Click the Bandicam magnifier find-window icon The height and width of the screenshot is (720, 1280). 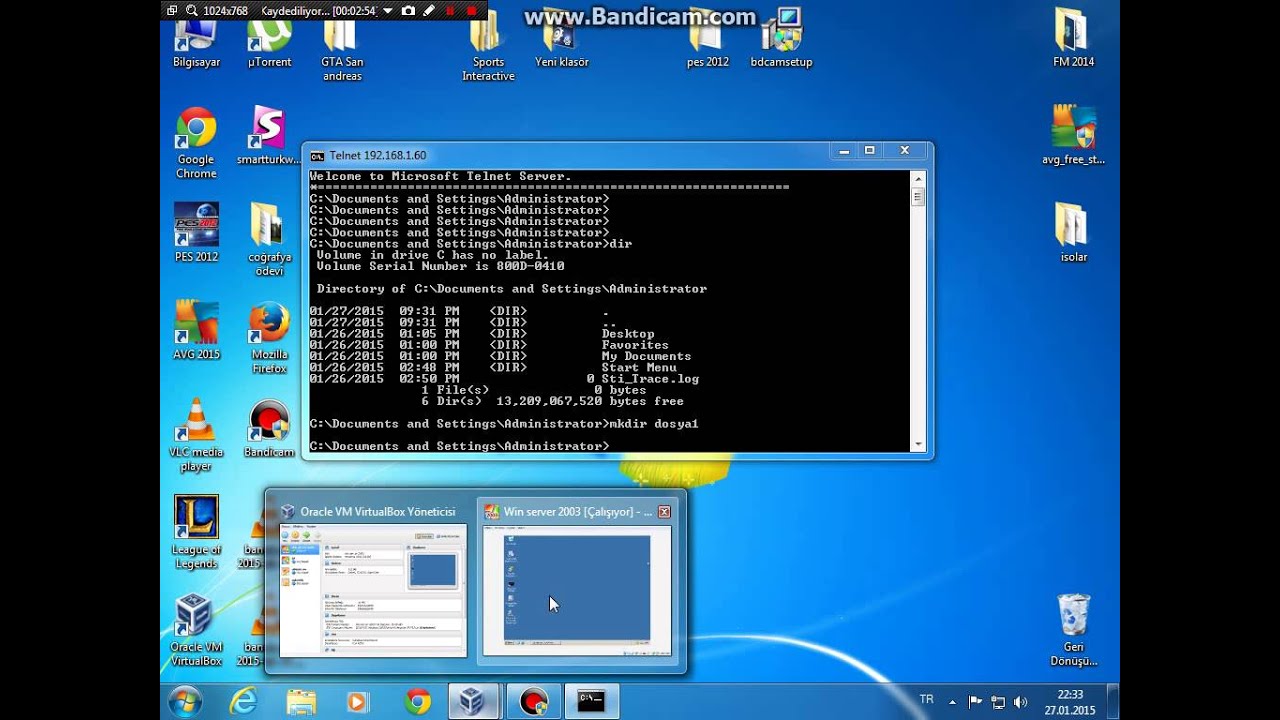191,11
